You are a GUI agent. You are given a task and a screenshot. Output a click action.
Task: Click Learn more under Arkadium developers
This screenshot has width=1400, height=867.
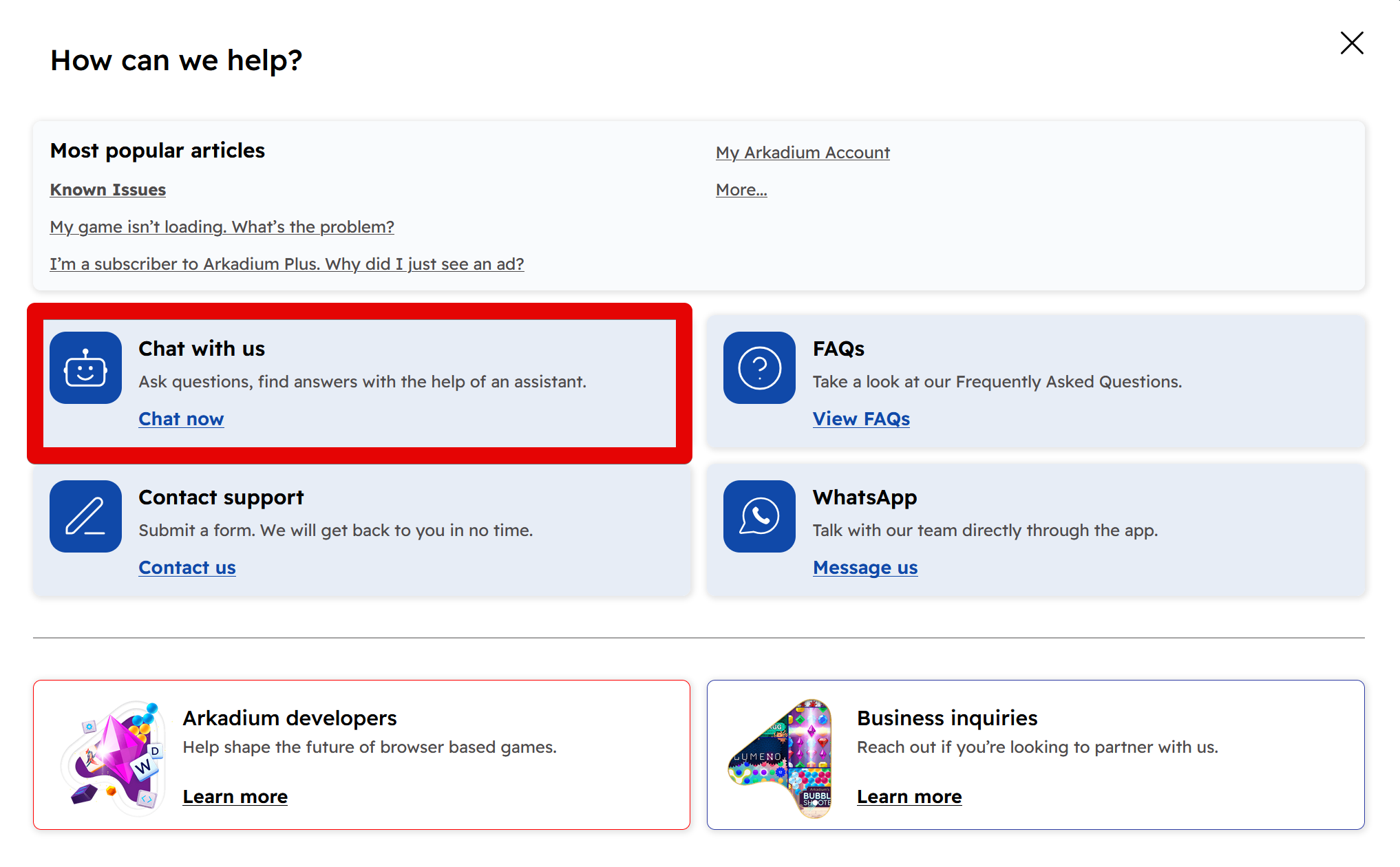pyautogui.click(x=235, y=797)
